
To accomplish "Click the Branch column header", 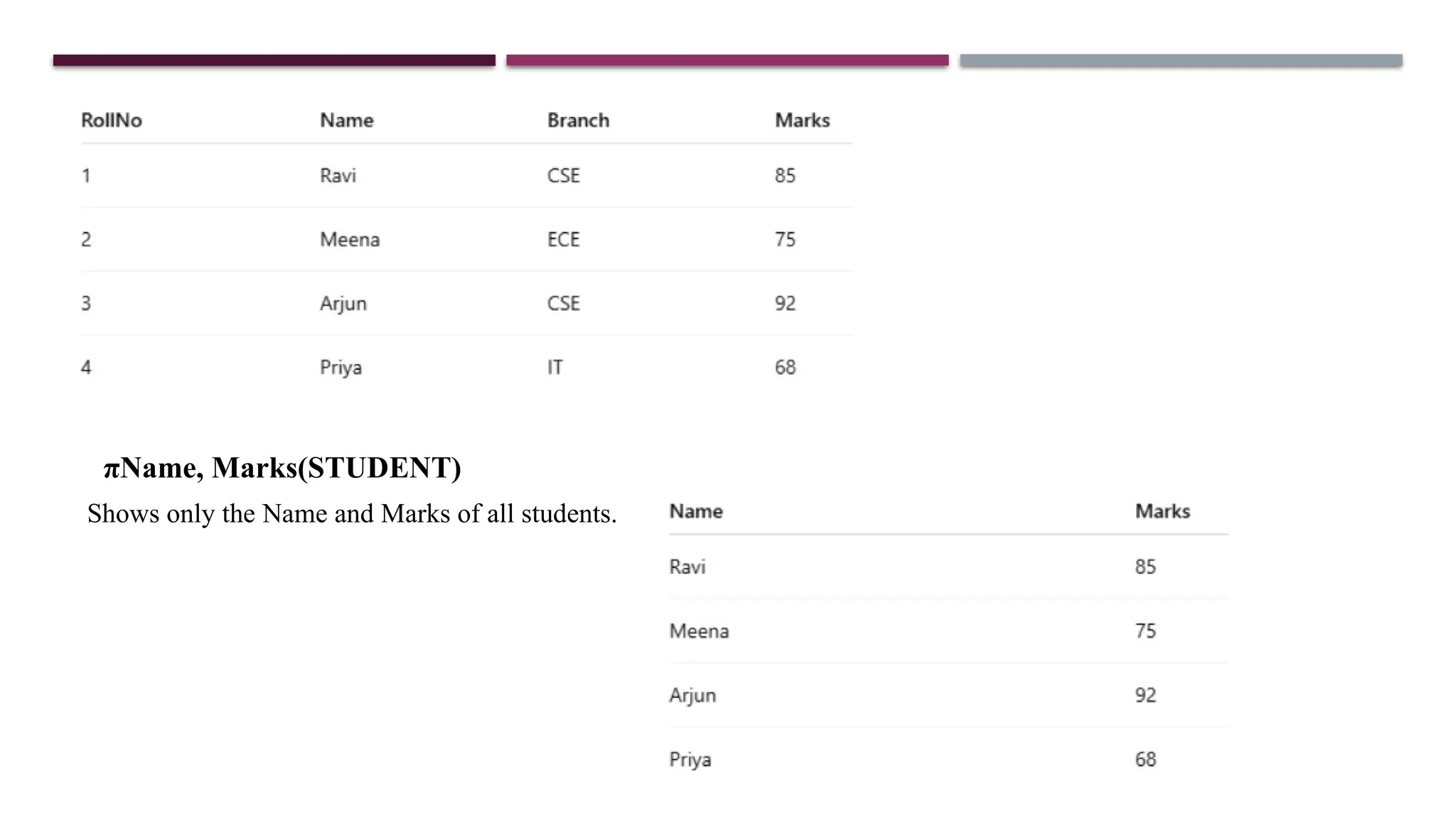I will click(x=578, y=120).
